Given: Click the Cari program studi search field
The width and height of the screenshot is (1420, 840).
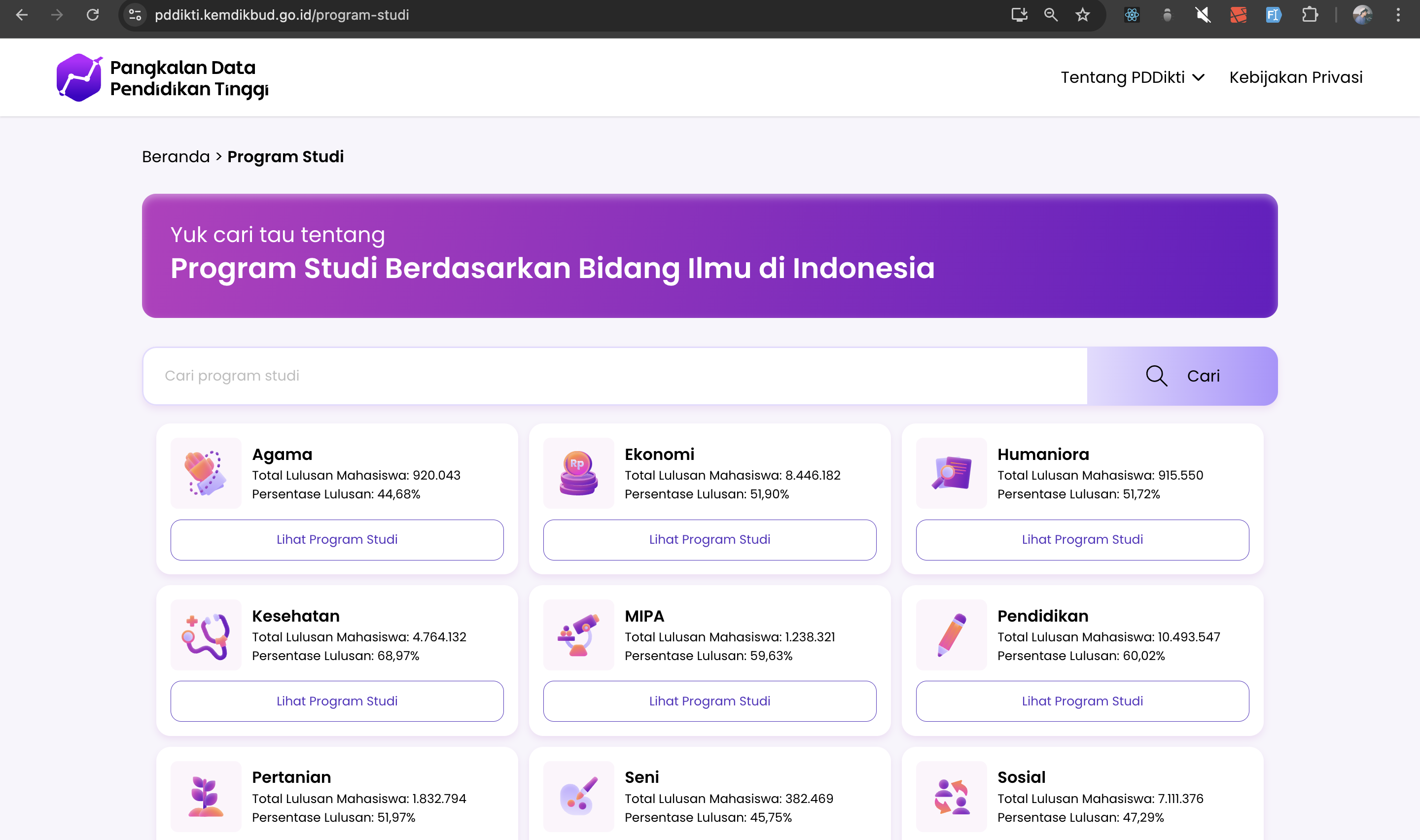Looking at the screenshot, I should (x=615, y=376).
